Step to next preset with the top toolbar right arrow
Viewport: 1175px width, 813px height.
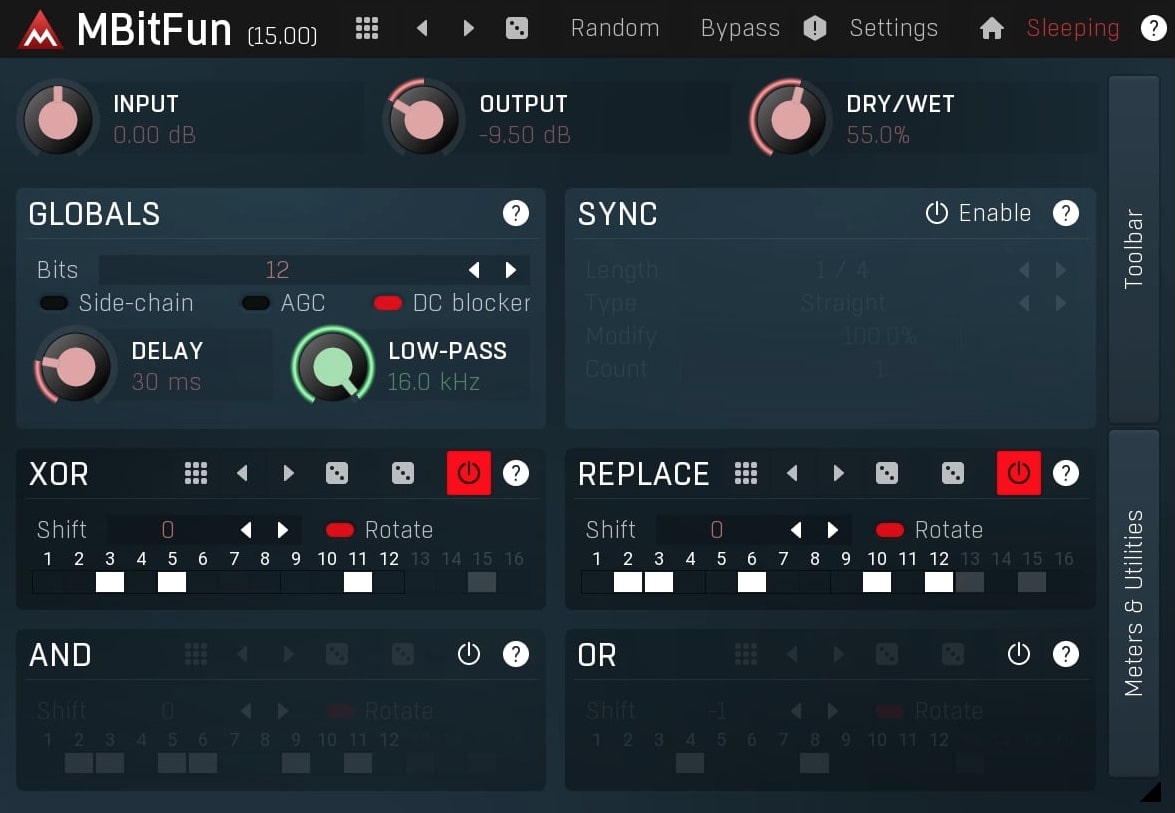pos(468,28)
